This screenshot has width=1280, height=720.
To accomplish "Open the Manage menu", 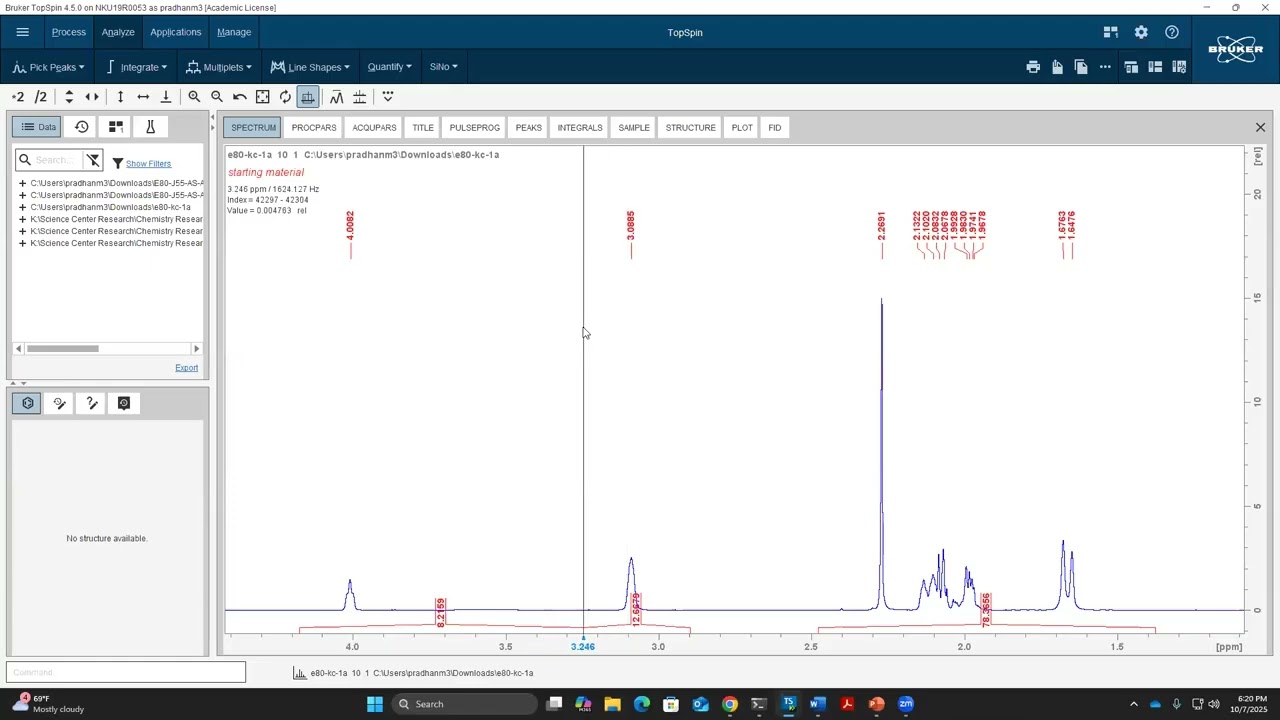I will [x=234, y=32].
